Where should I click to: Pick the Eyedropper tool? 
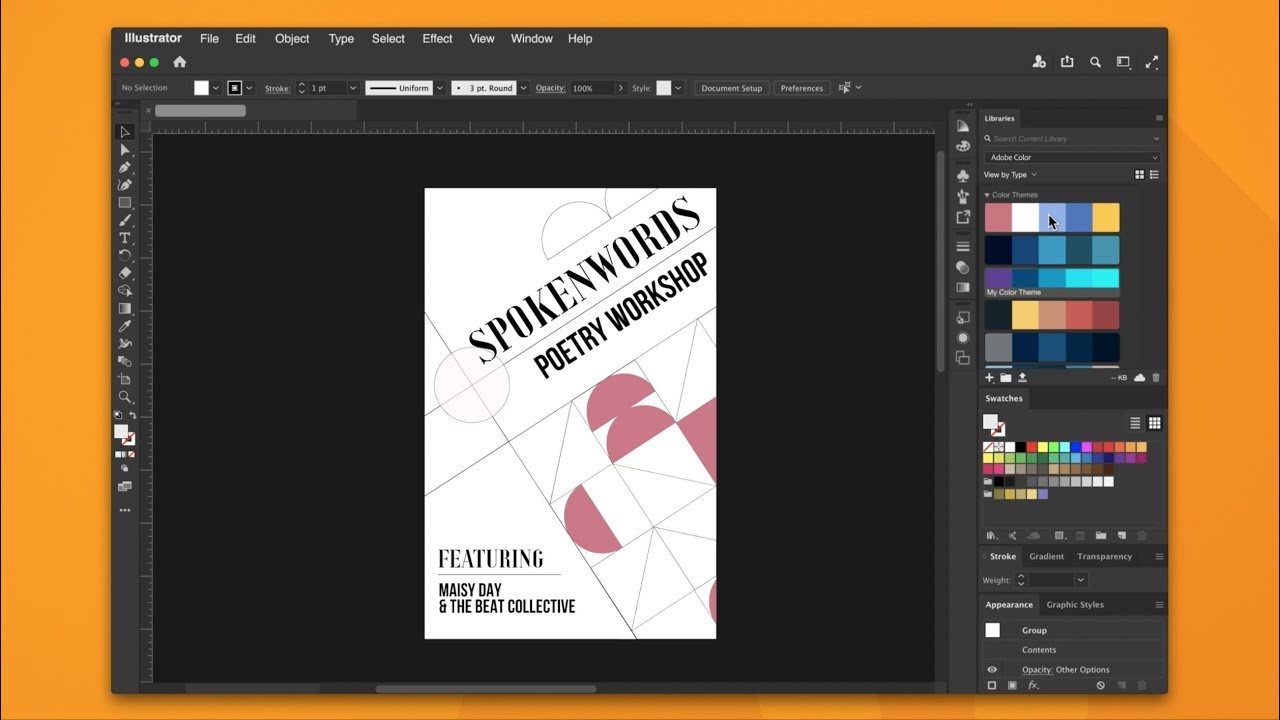tap(125, 326)
